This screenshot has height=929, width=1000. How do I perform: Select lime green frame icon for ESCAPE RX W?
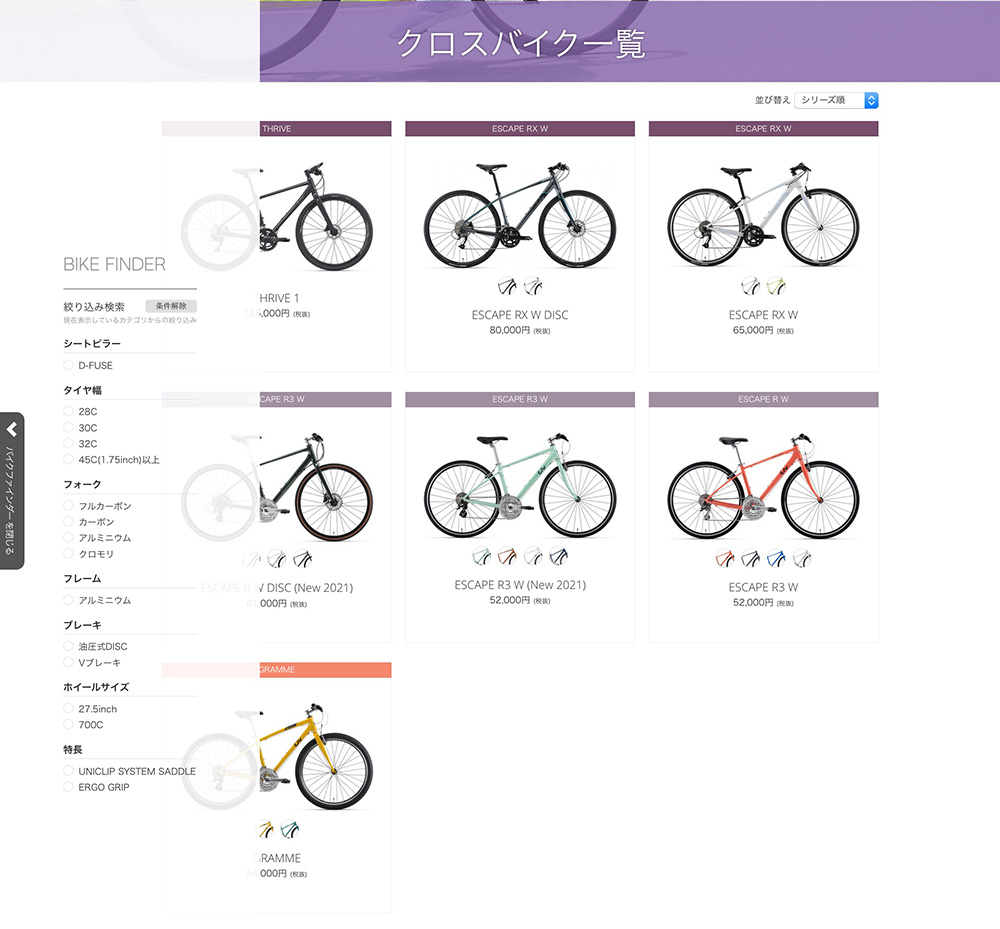click(x=776, y=286)
